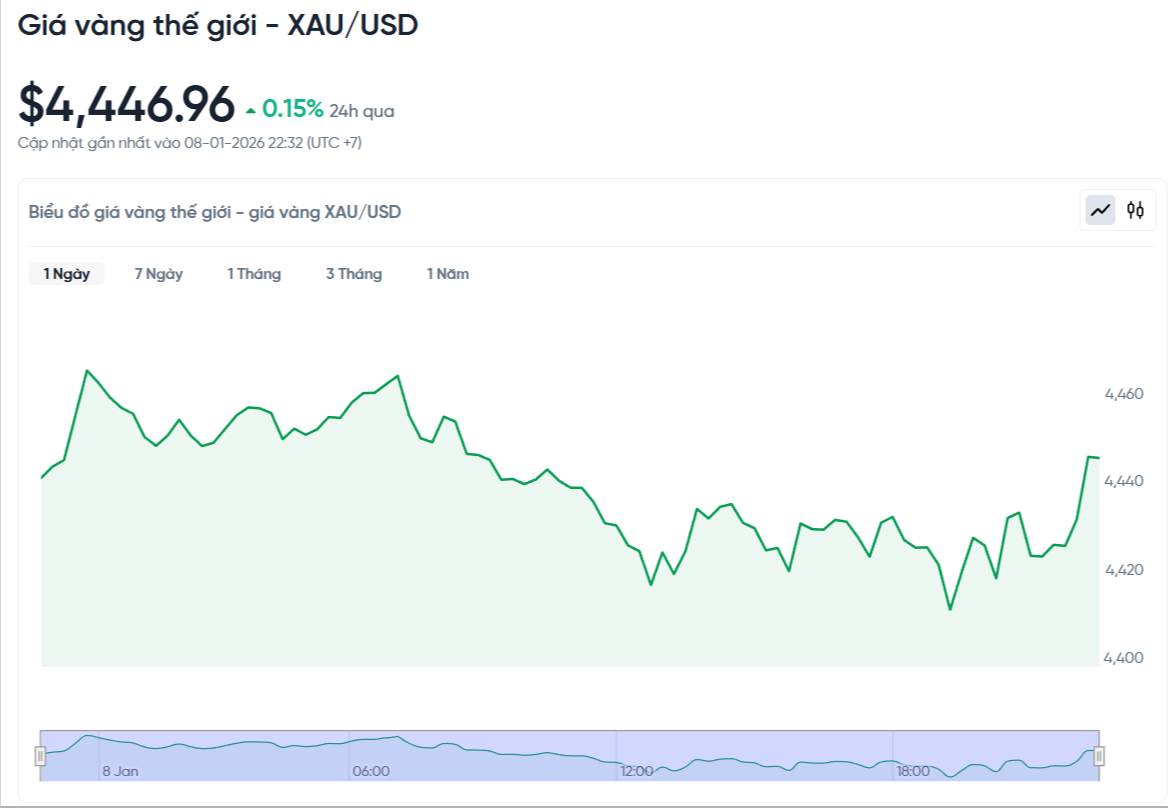Grab the right handle of the range navigator
The image size is (1168, 808).
1099,755
